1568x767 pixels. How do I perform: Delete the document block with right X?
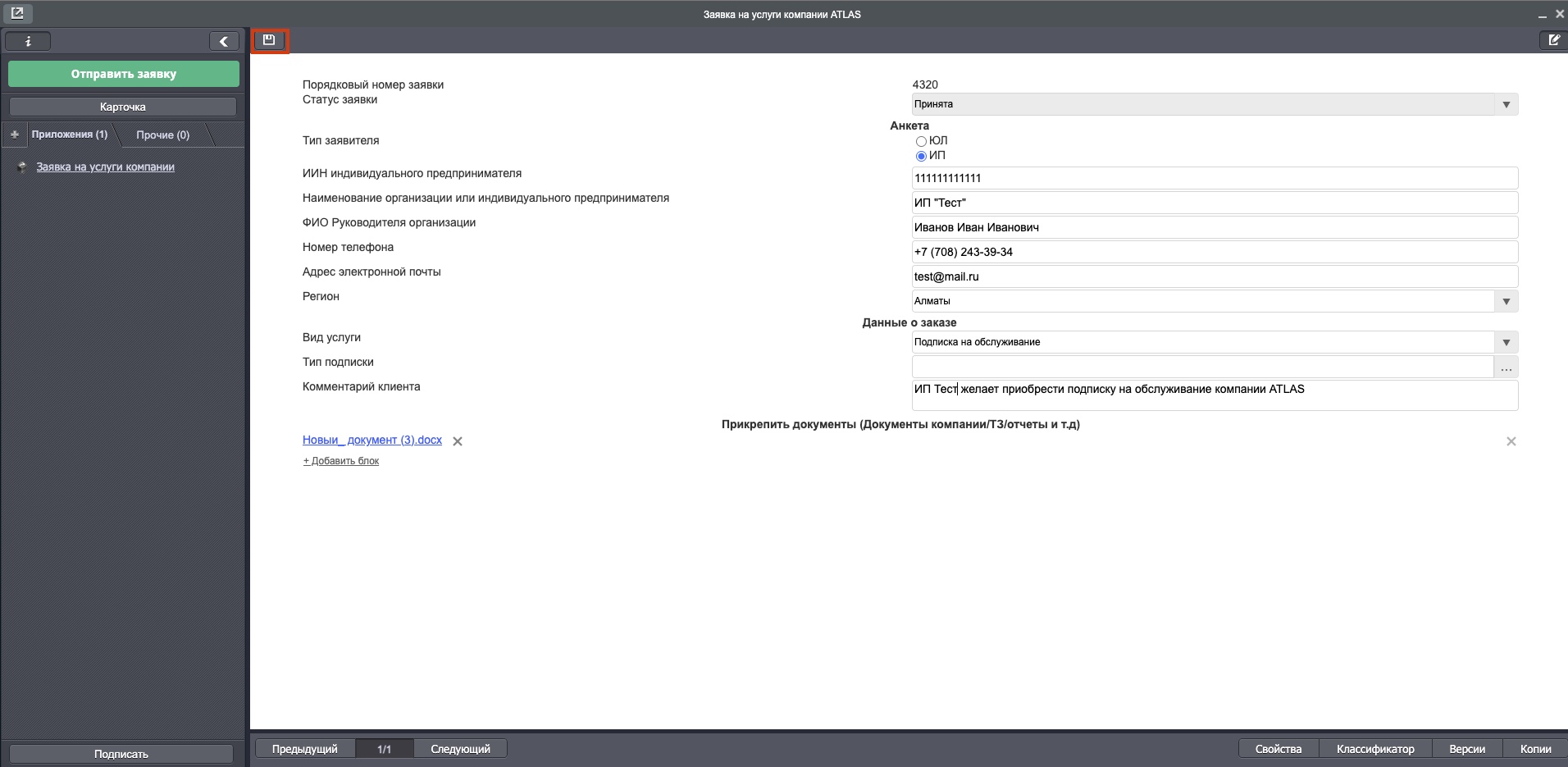tap(1511, 441)
